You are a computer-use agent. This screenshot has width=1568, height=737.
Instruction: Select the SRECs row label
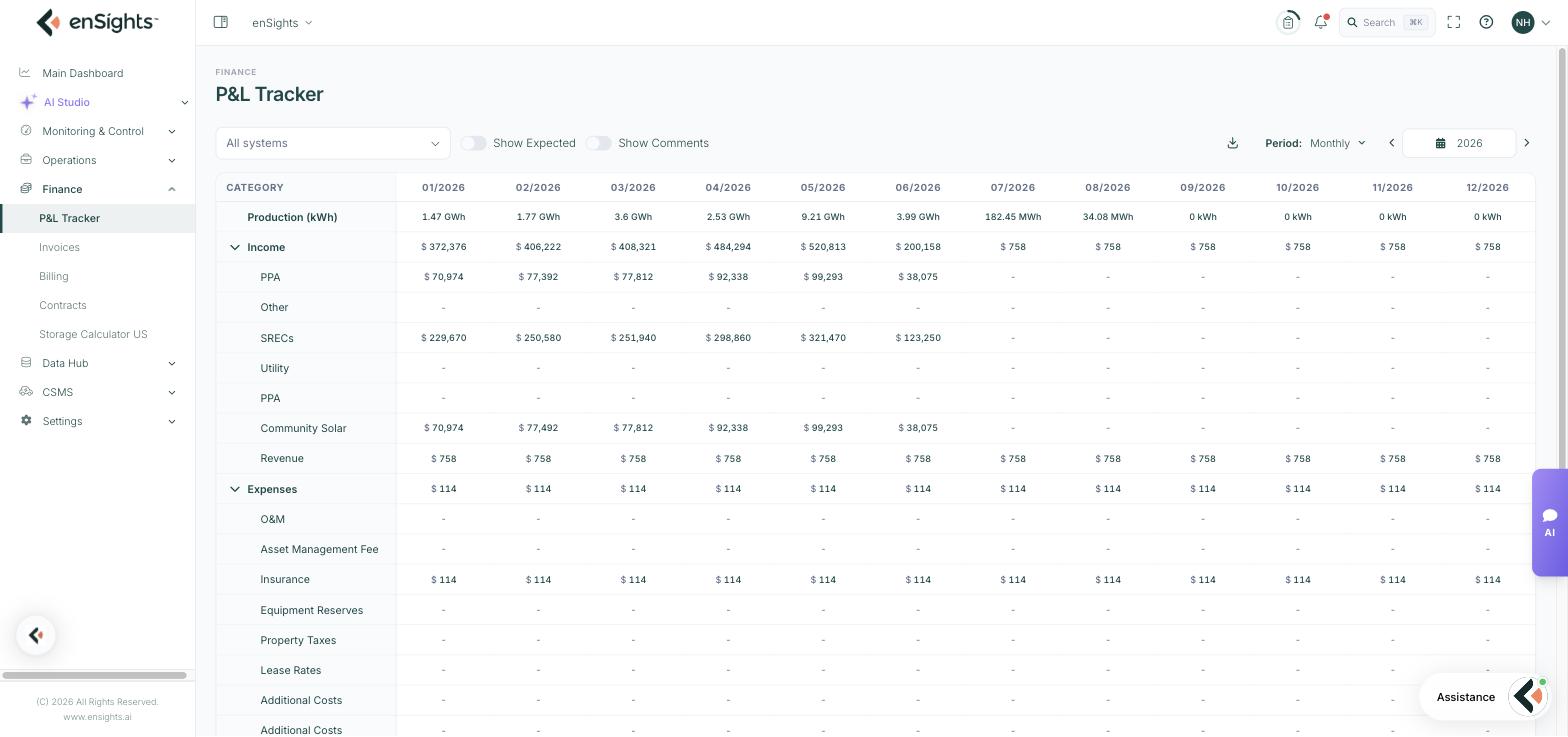[277, 338]
